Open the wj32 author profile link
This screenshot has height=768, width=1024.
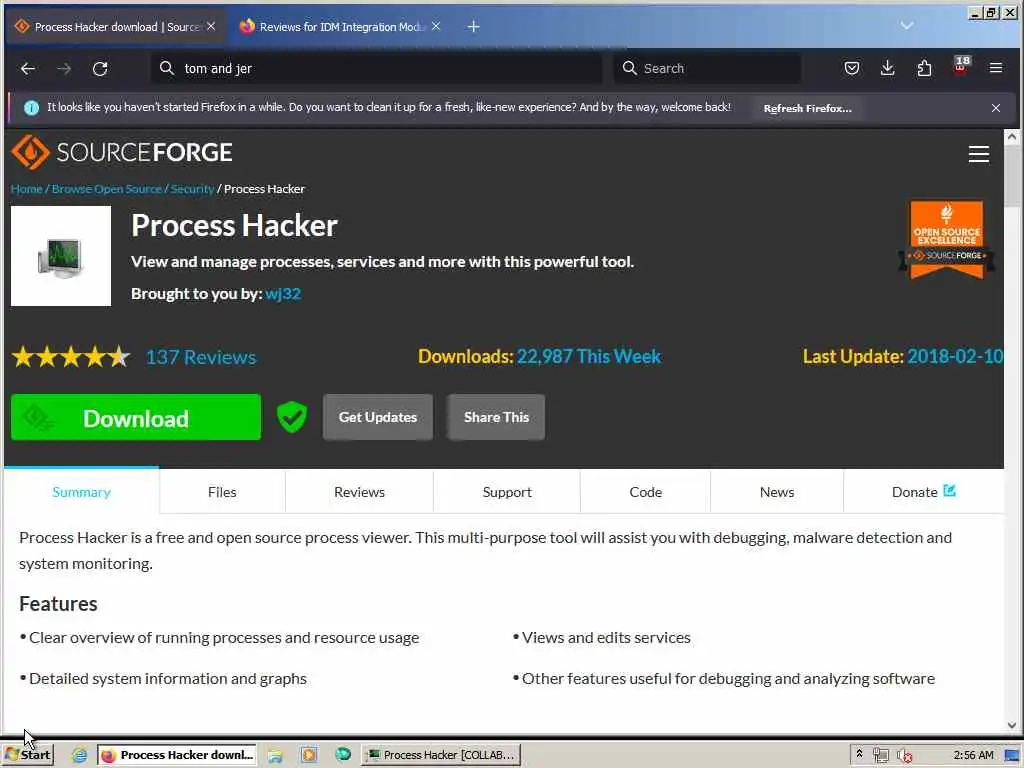pos(283,294)
